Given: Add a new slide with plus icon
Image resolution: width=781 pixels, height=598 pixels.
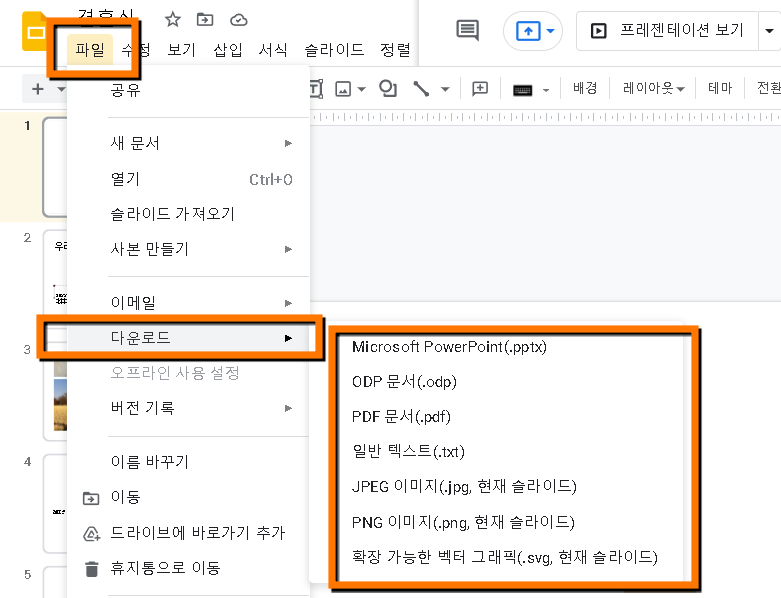Looking at the screenshot, I should coord(38,89).
